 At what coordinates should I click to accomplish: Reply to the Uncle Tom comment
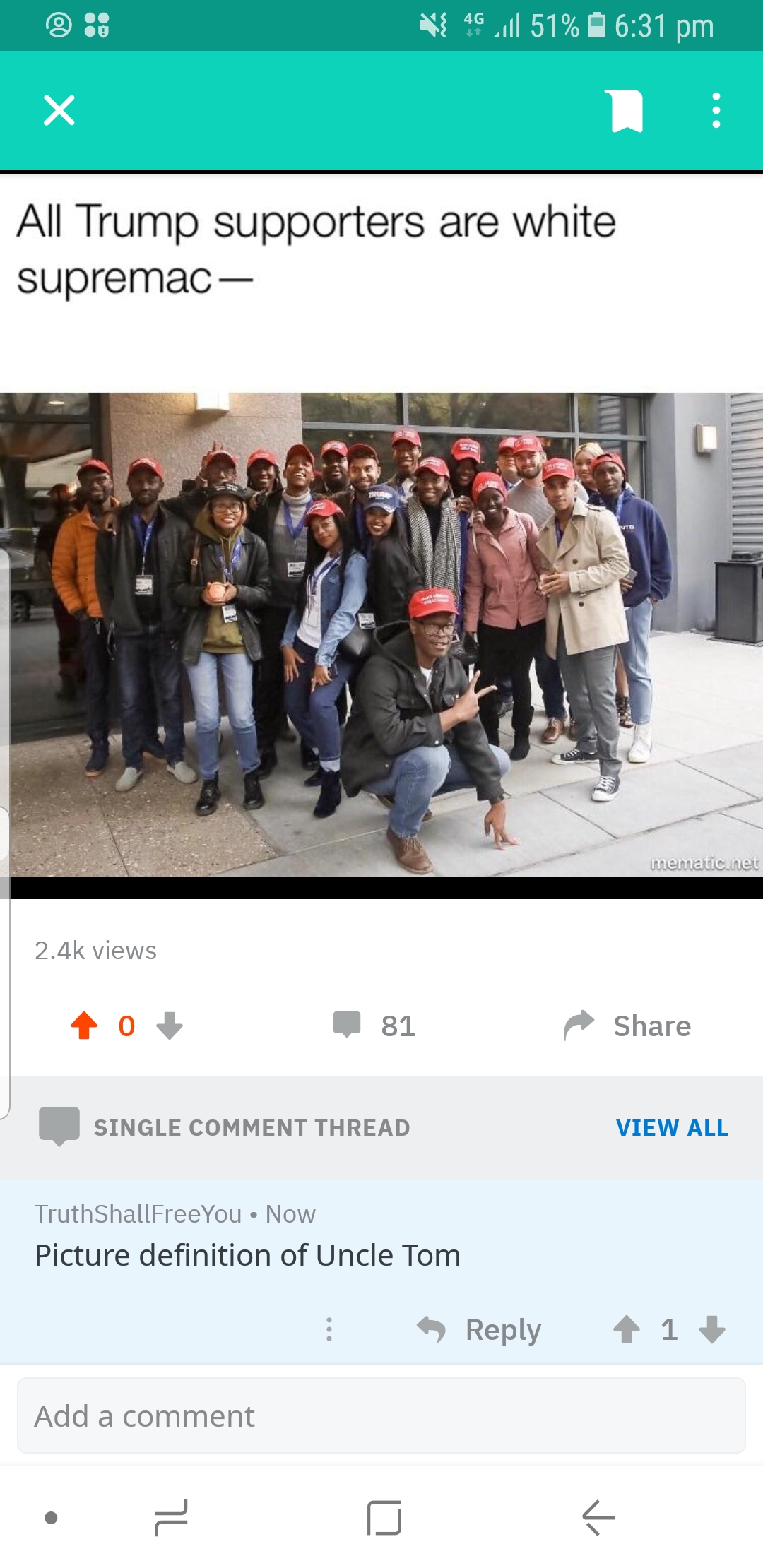click(479, 1329)
